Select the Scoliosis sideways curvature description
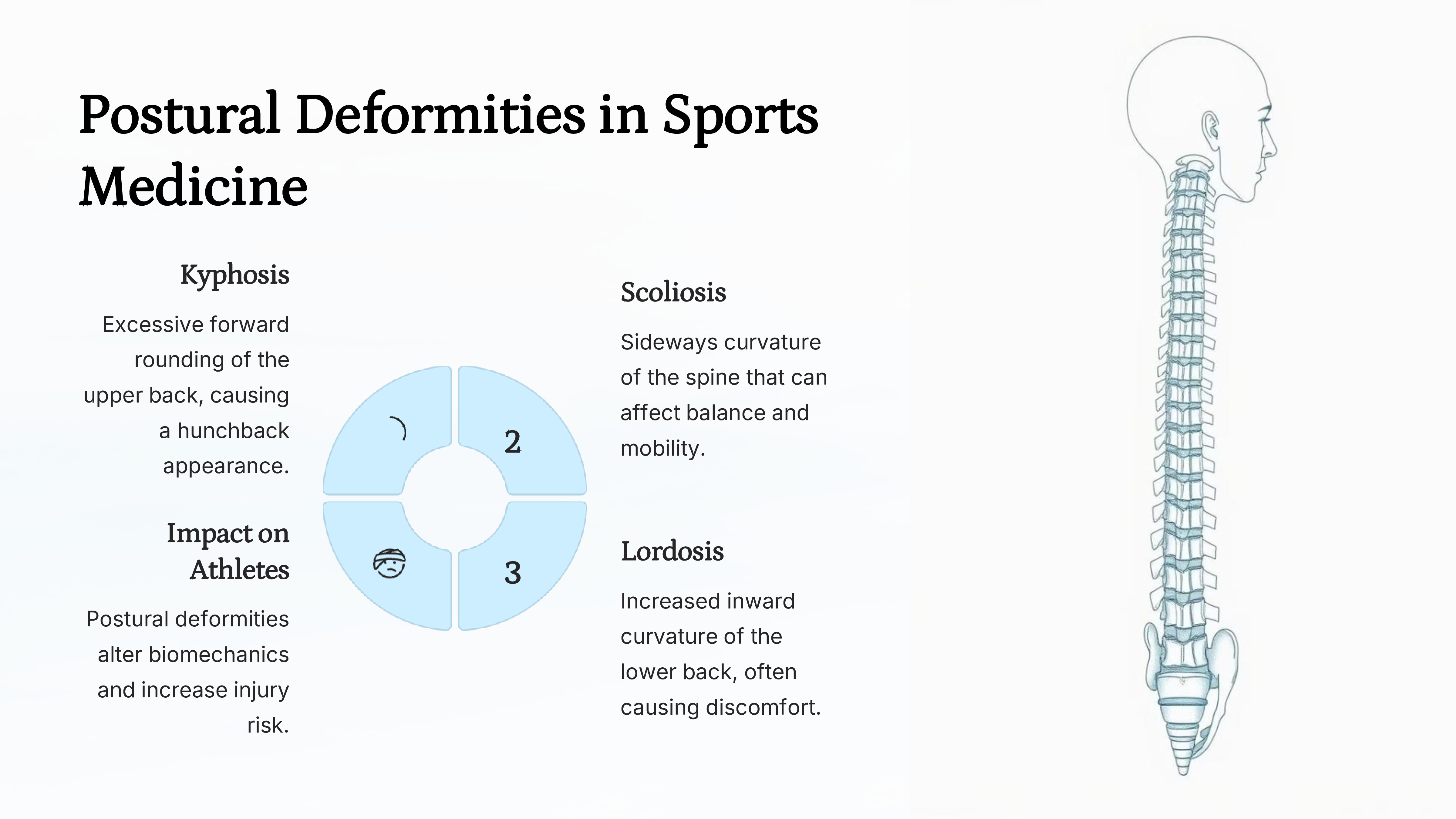This screenshot has height=819, width=1456. click(724, 395)
